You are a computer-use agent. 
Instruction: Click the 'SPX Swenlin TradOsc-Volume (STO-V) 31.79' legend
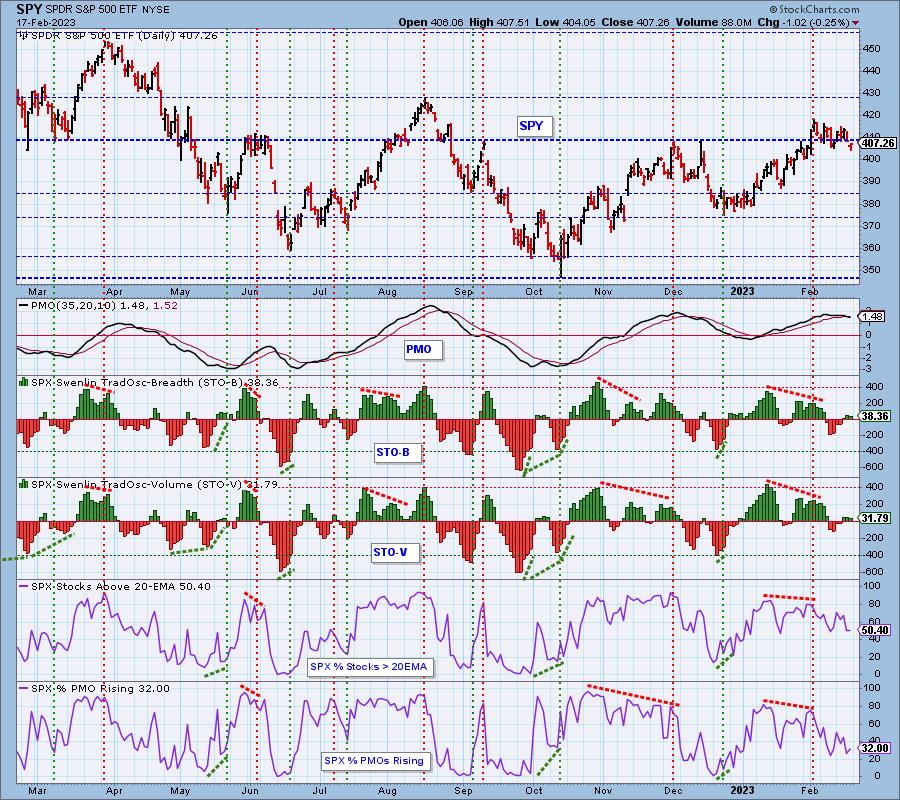point(154,484)
